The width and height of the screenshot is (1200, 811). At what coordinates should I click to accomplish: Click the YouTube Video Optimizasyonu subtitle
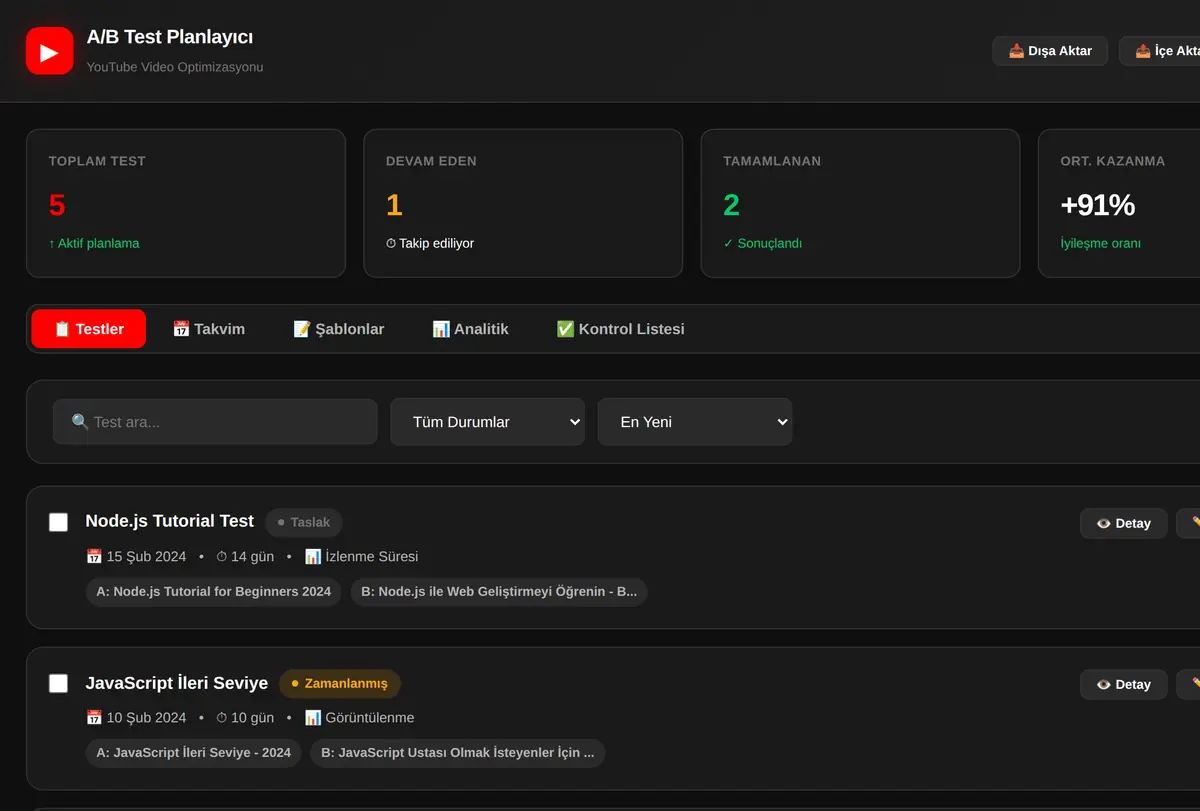[175, 67]
